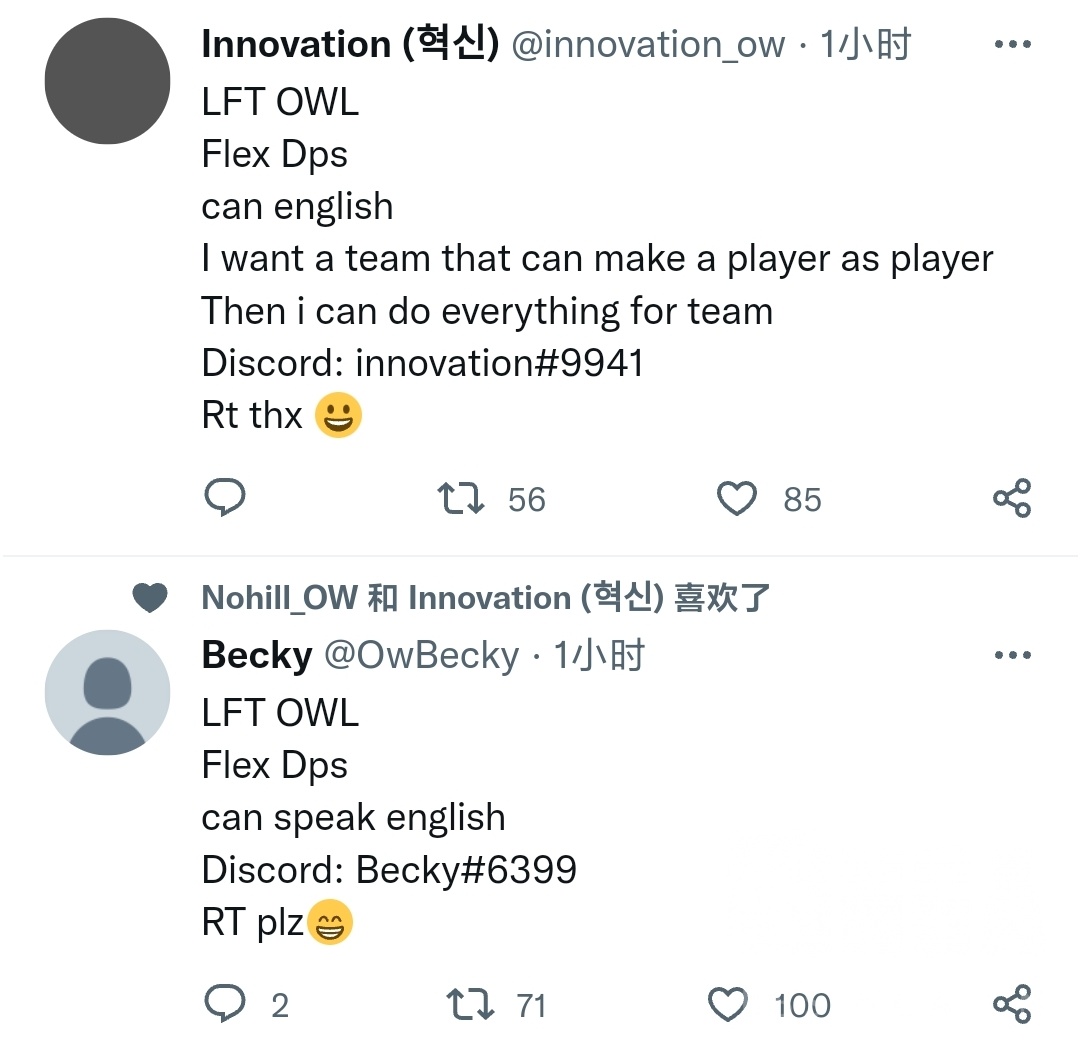This screenshot has height=1048, width=1080.
Task: Go to @OwBecky profile handle
Action: [421, 656]
